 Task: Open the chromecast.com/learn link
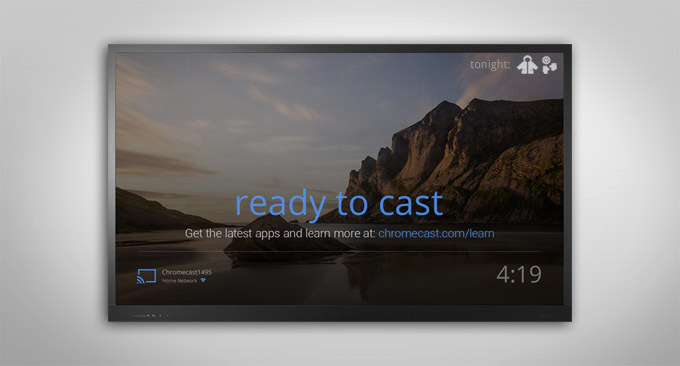pos(436,233)
